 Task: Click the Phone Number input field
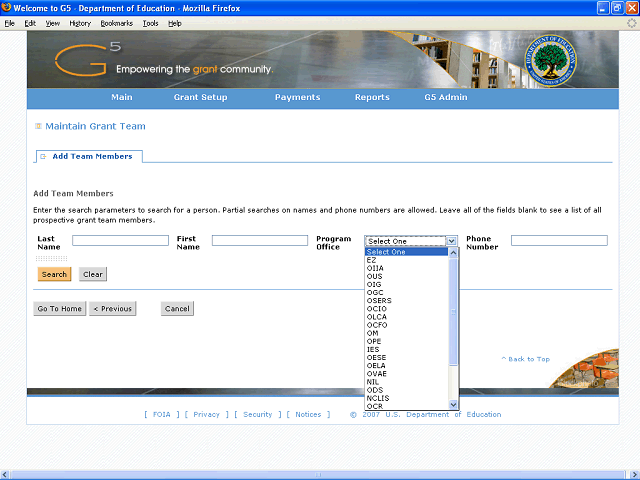click(559, 240)
